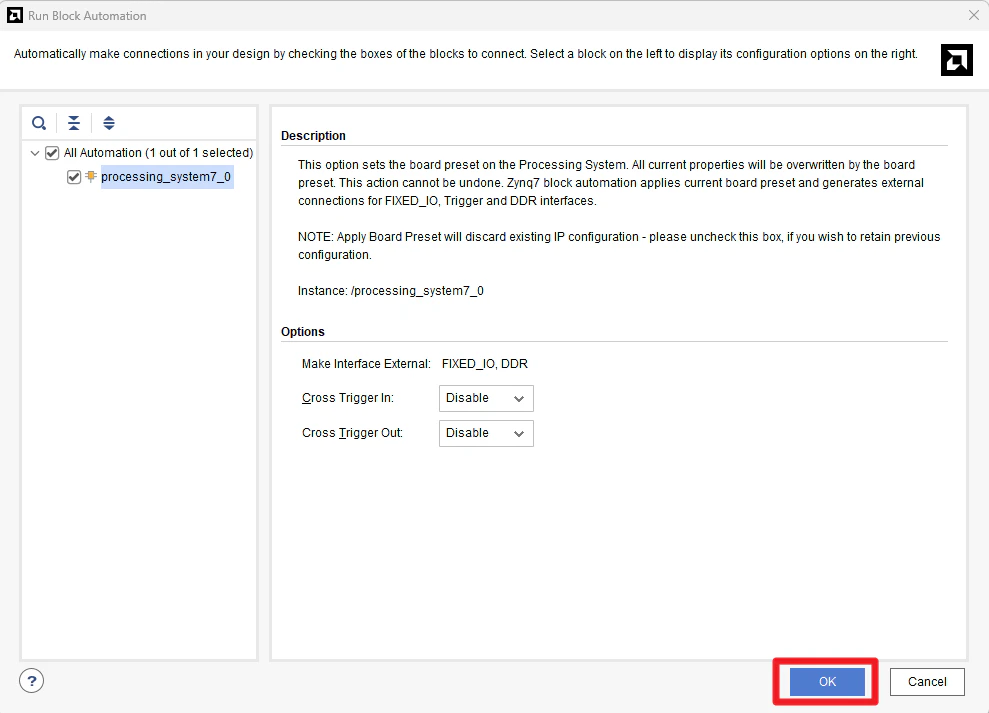Close the Run Block Automation dialog
989x713 pixels.
(974, 15)
